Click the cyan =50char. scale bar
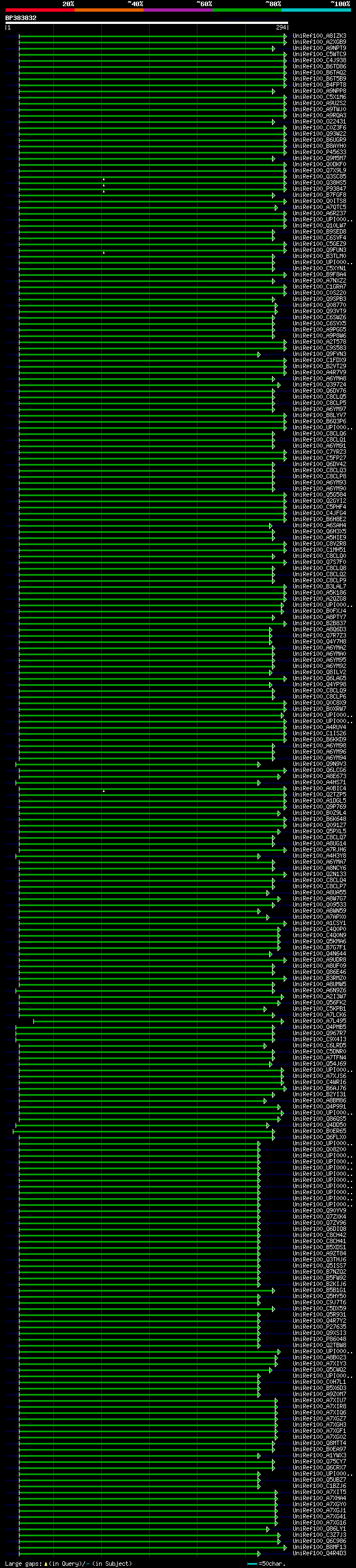 [253, 1564]
